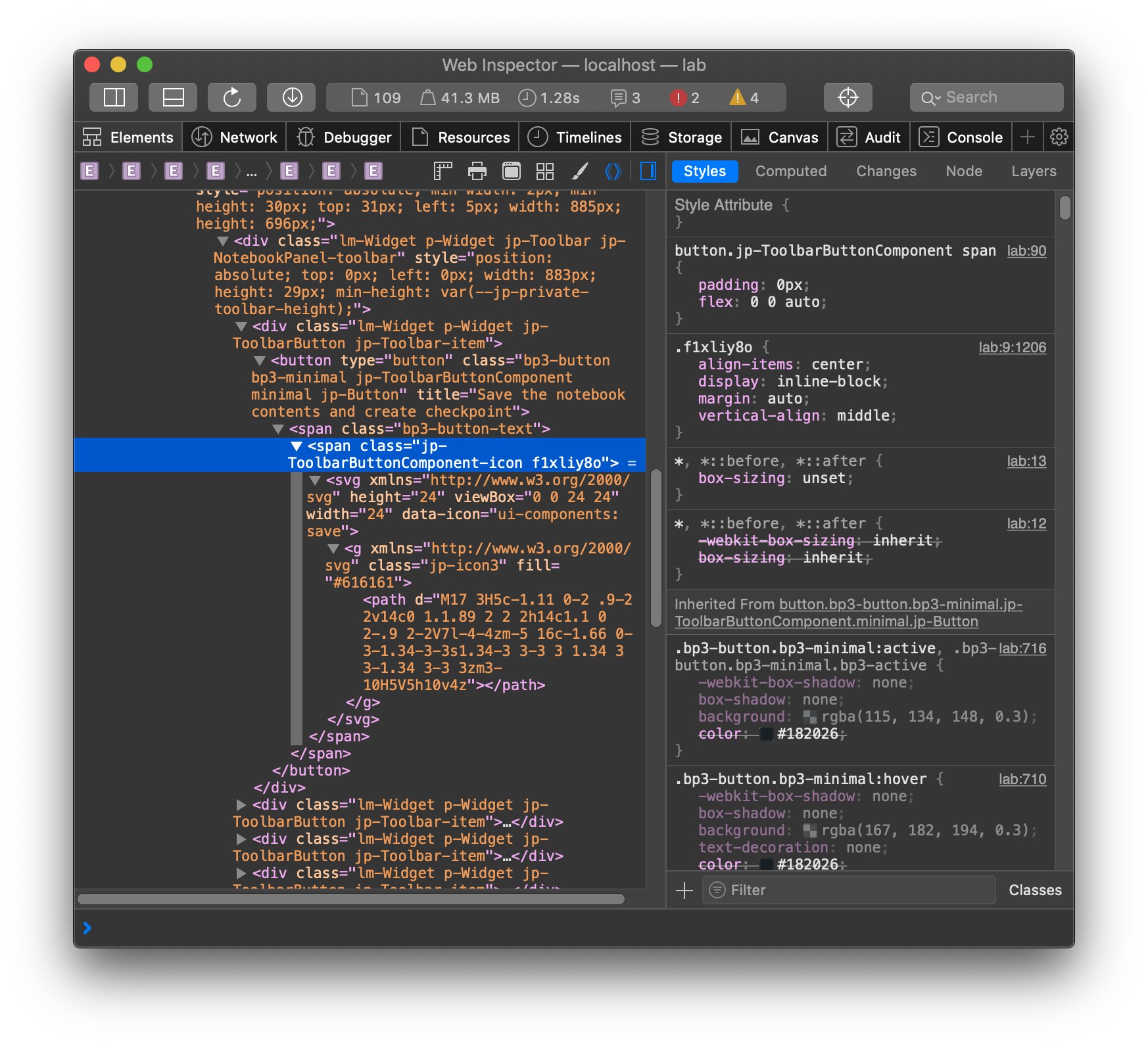Expand the collapsed breadcrumb ellipsis
The height and width of the screenshot is (1045, 1148).
(x=251, y=173)
